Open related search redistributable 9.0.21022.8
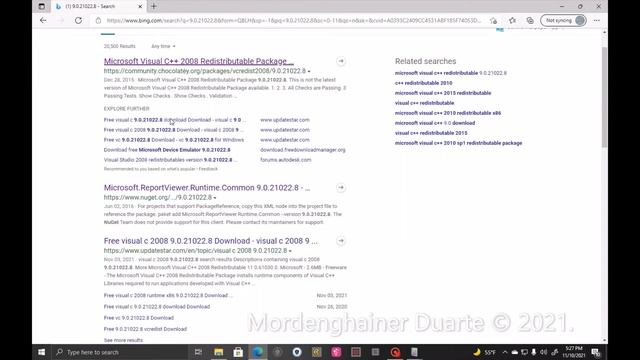 coord(451,73)
